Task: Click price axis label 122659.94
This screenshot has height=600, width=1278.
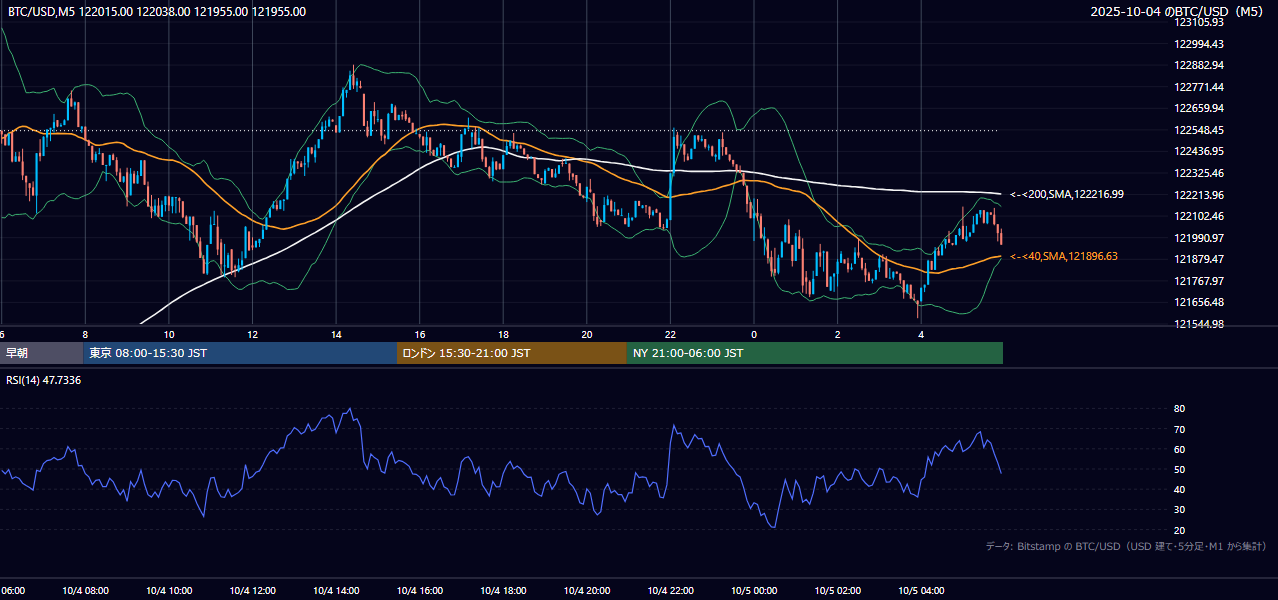Action: [1199, 108]
